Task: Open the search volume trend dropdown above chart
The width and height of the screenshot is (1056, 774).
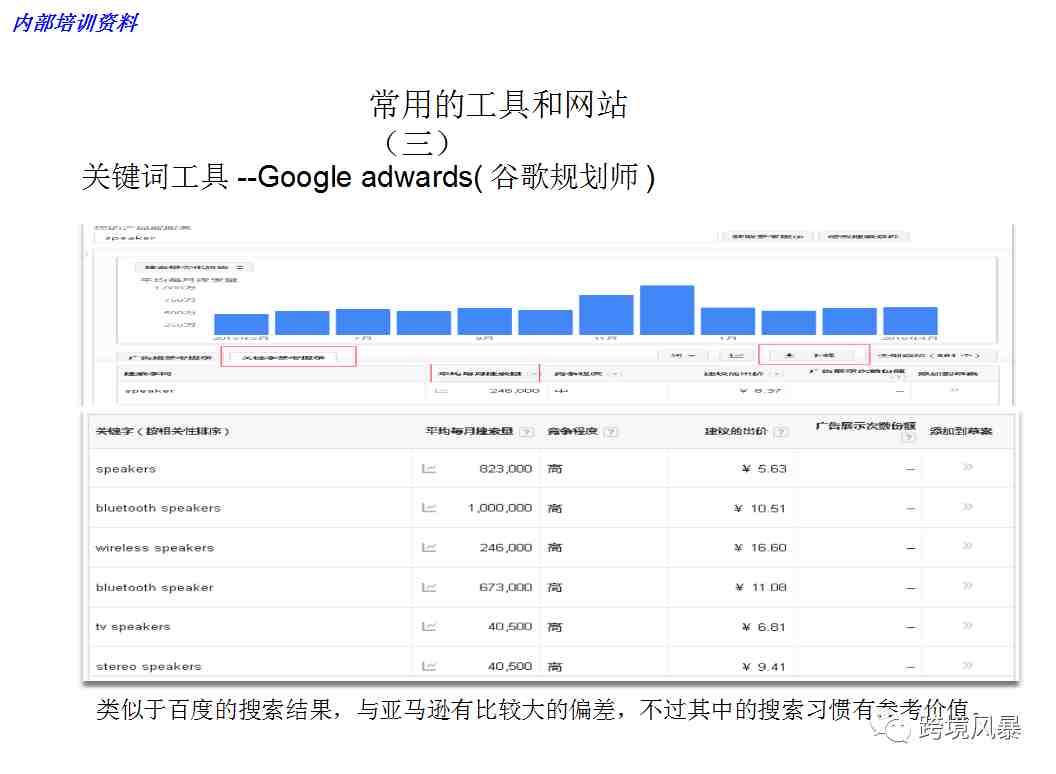Action: click(194, 267)
